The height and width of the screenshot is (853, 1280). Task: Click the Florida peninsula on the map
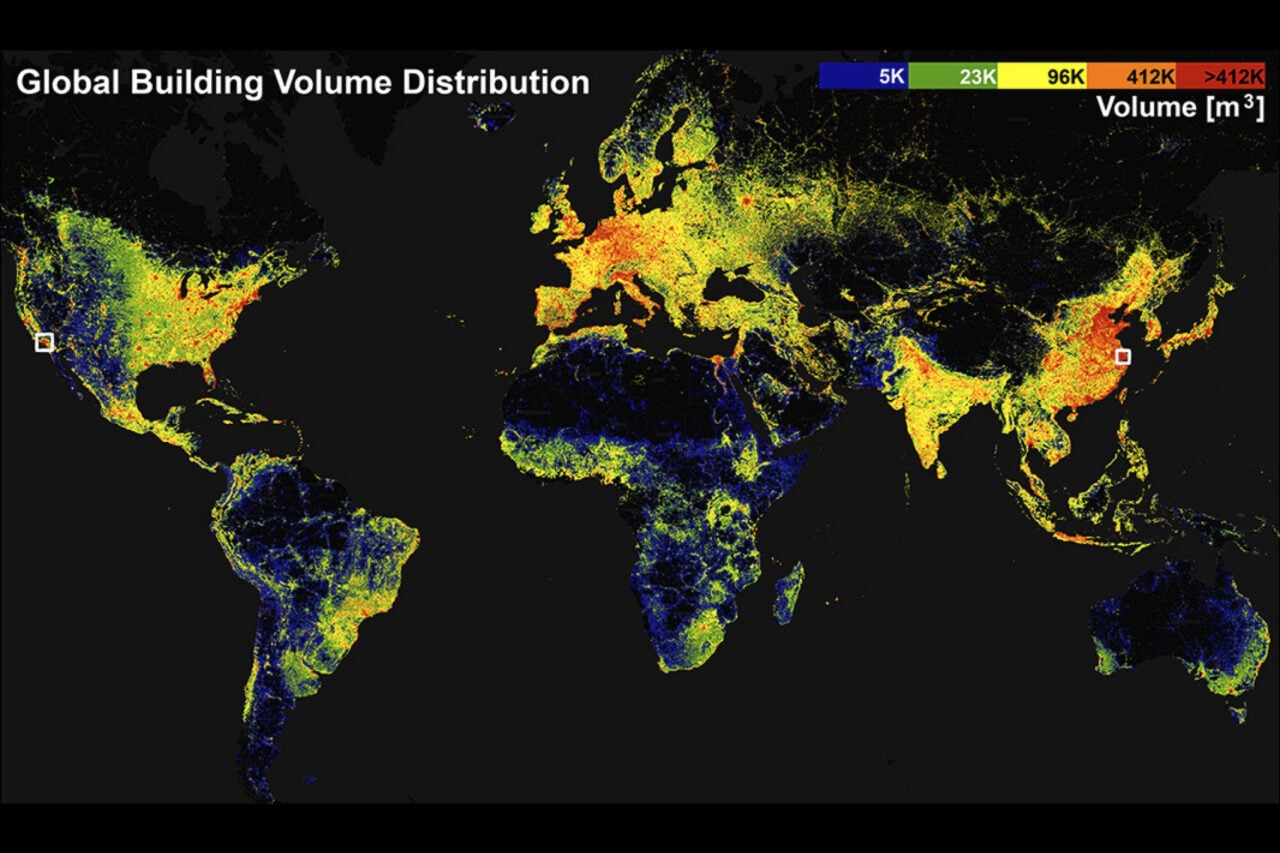pyautogui.click(x=209, y=368)
